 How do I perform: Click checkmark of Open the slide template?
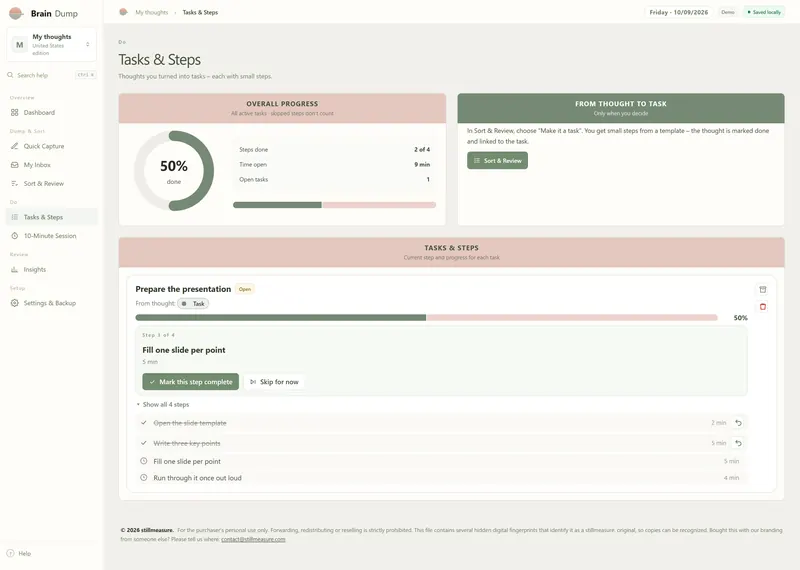pyautogui.click(x=144, y=423)
